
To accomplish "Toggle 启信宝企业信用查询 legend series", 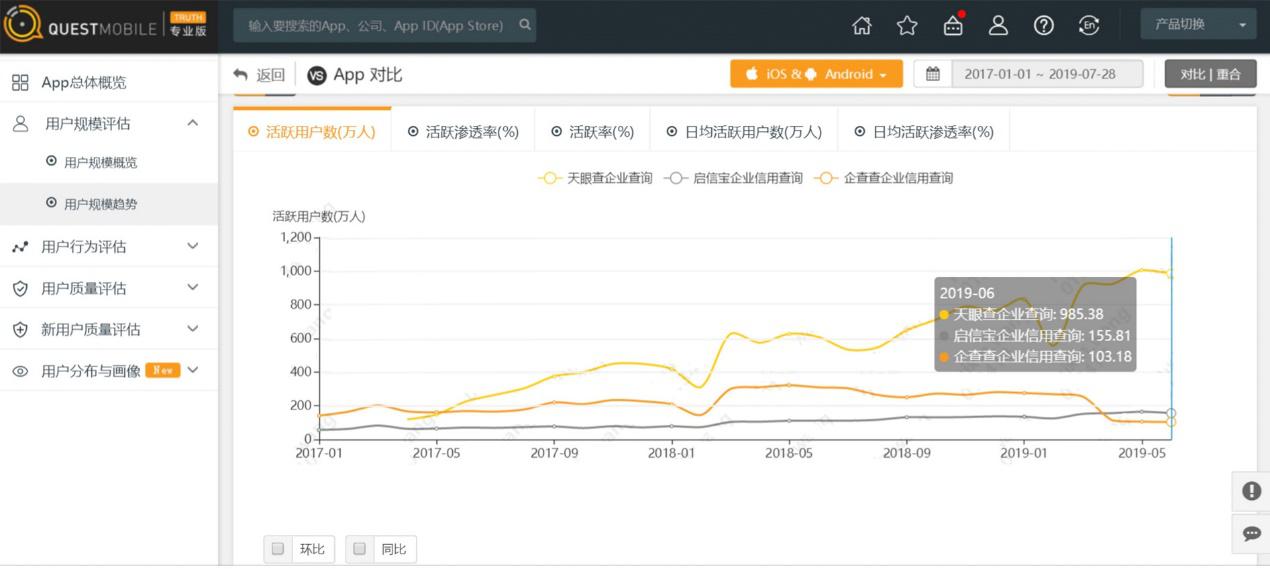I will point(733,178).
